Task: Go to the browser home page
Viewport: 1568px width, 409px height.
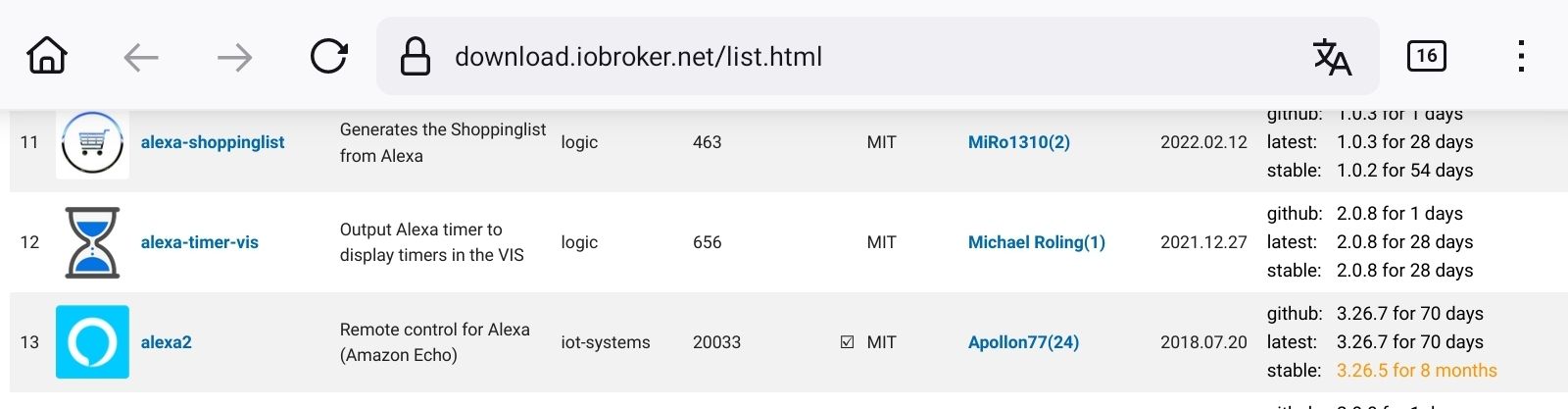Action: tap(47, 56)
